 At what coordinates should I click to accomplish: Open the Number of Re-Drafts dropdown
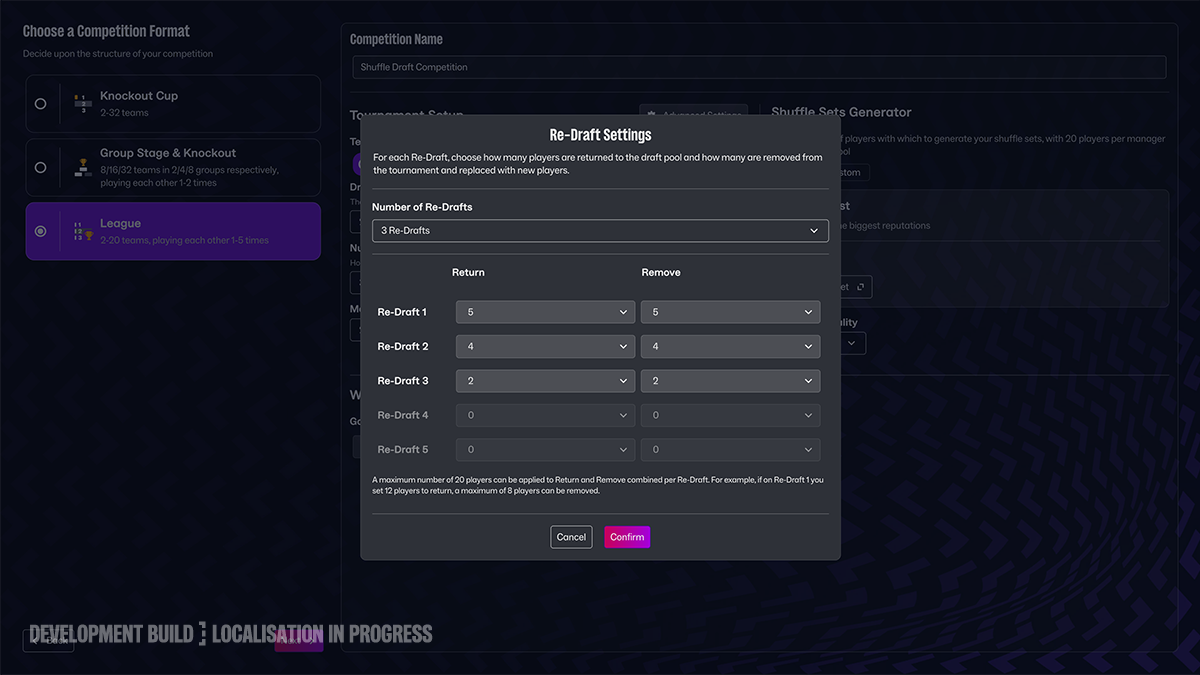pos(600,230)
